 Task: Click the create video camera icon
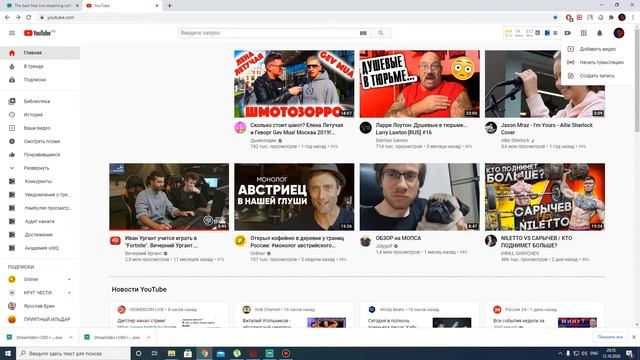[568, 33]
